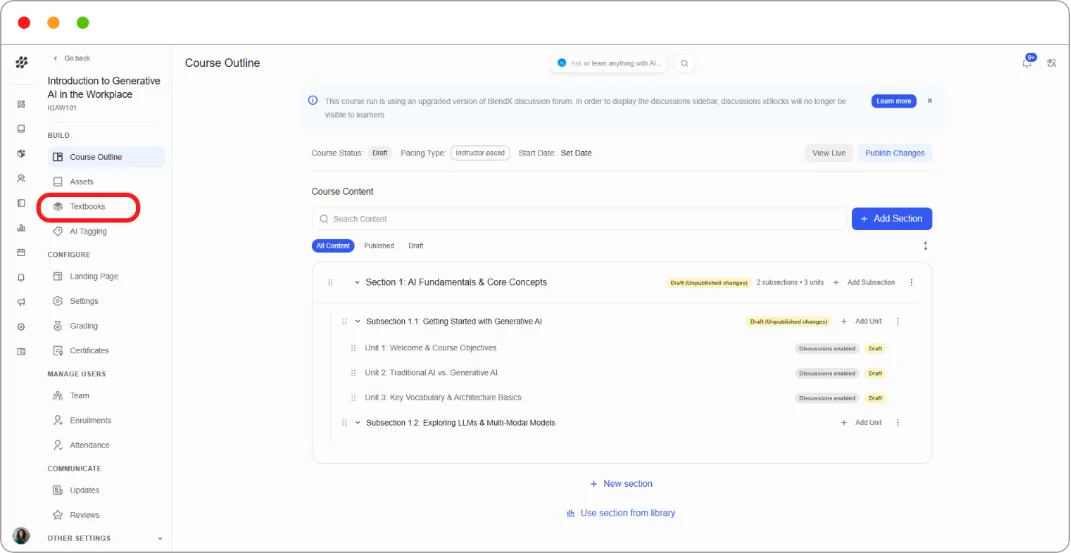Open Textbooks in the sidebar

88,206
